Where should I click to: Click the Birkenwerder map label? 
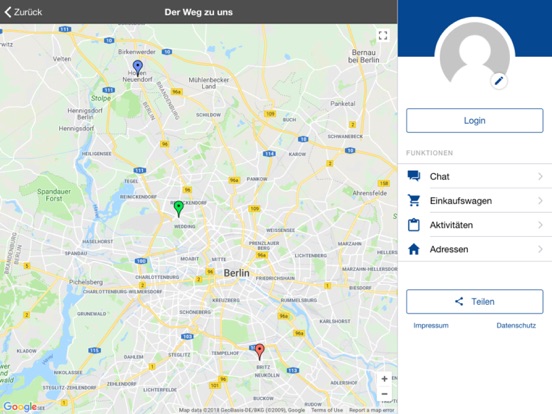point(137,52)
